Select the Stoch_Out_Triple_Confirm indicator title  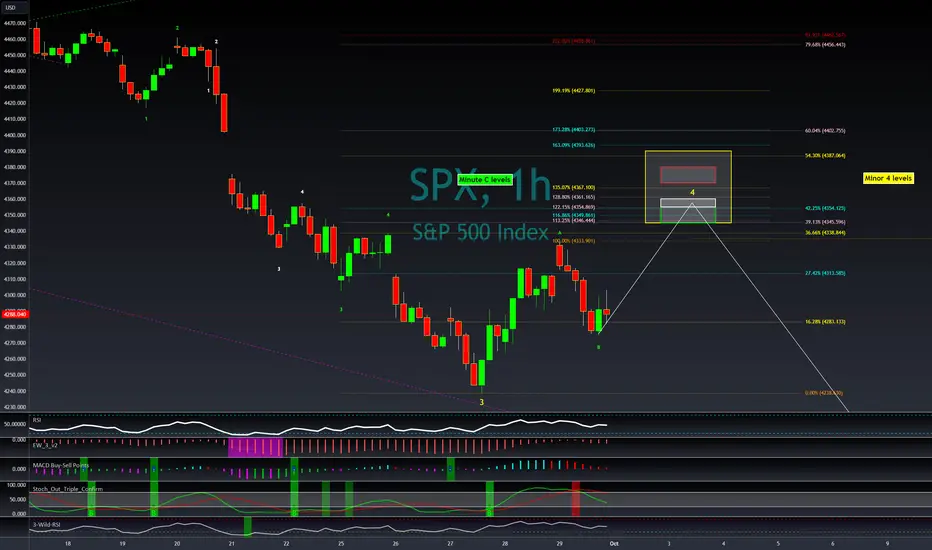68,489
